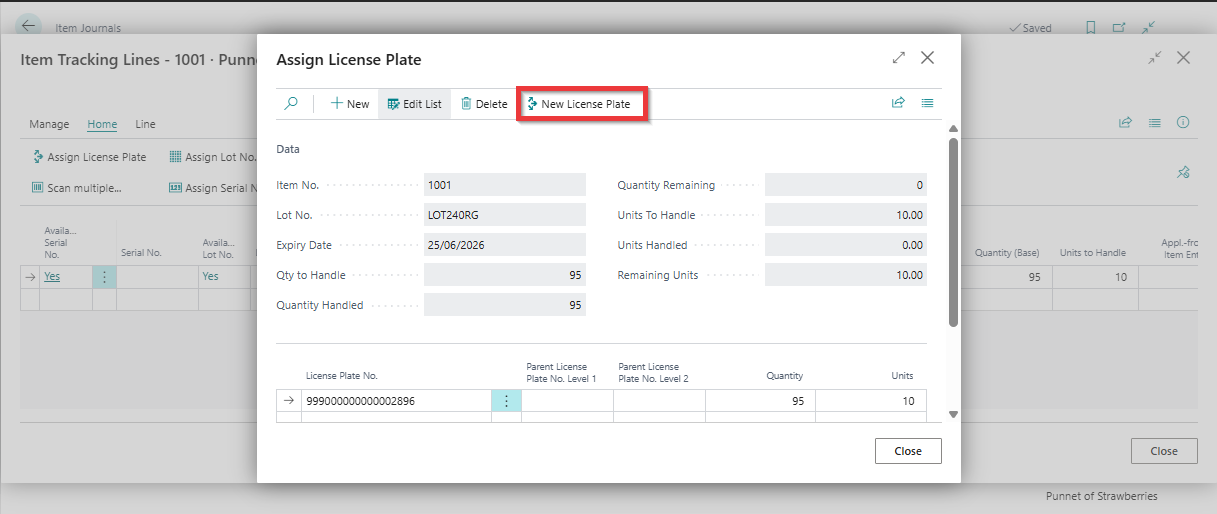Open three-dot menu on Item Tracking row
The image size is (1217, 514).
104,277
